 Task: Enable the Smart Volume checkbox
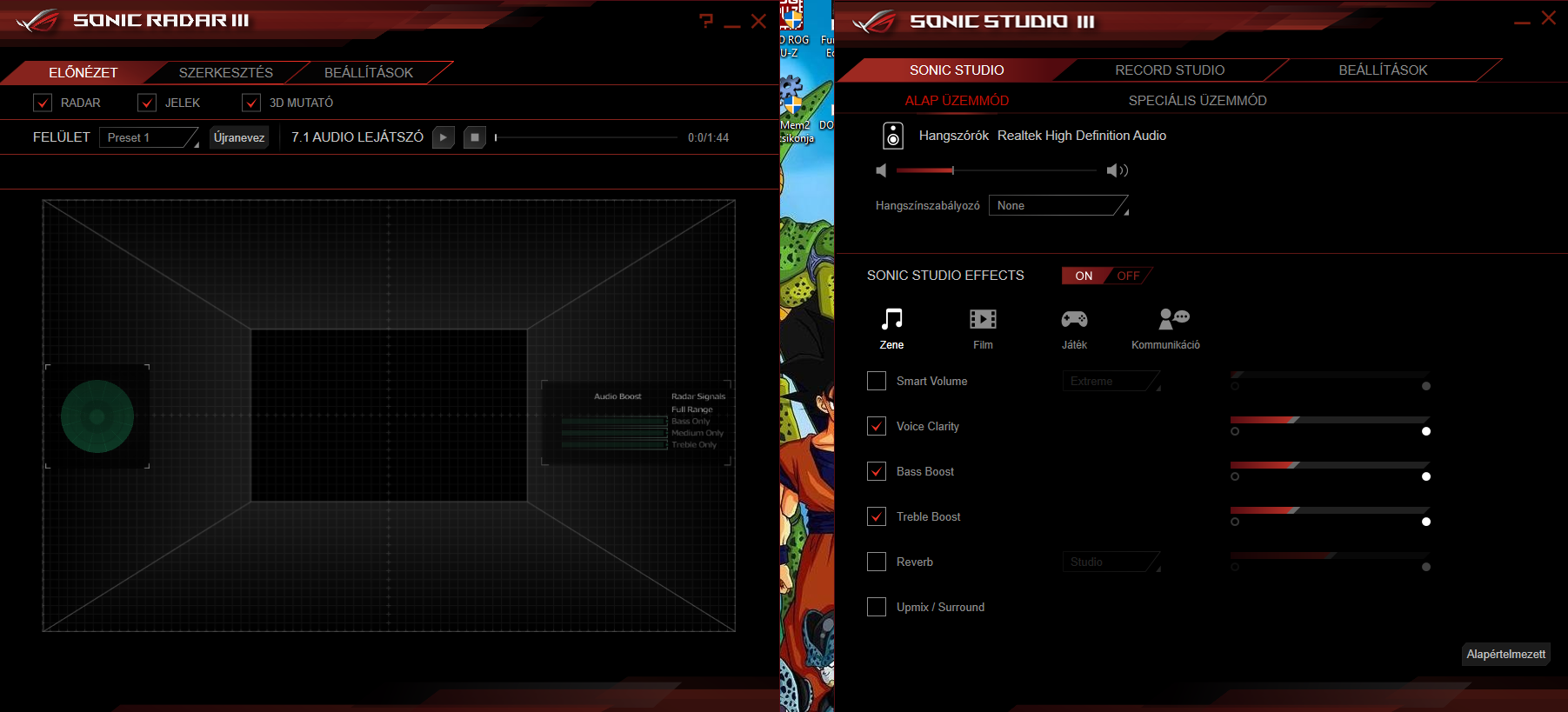[877, 381]
